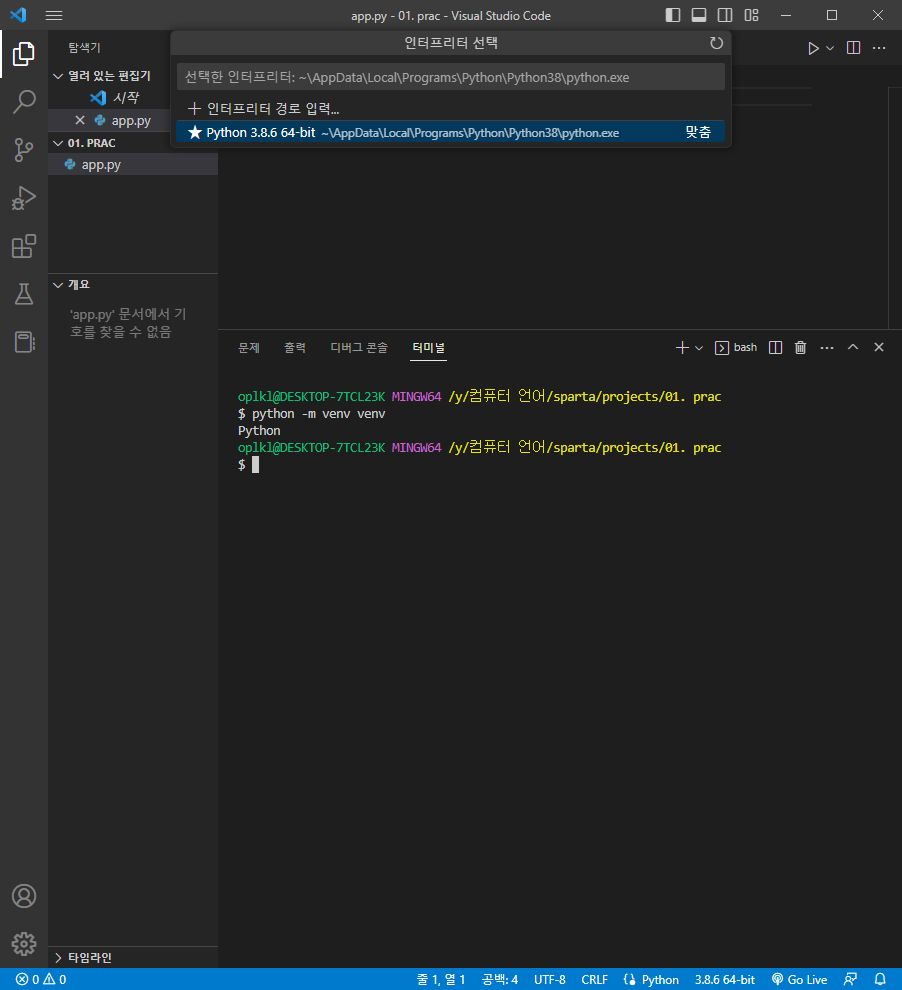The image size is (902, 990).
Task: Open the Run and Debug view
Action: point(24,198)
